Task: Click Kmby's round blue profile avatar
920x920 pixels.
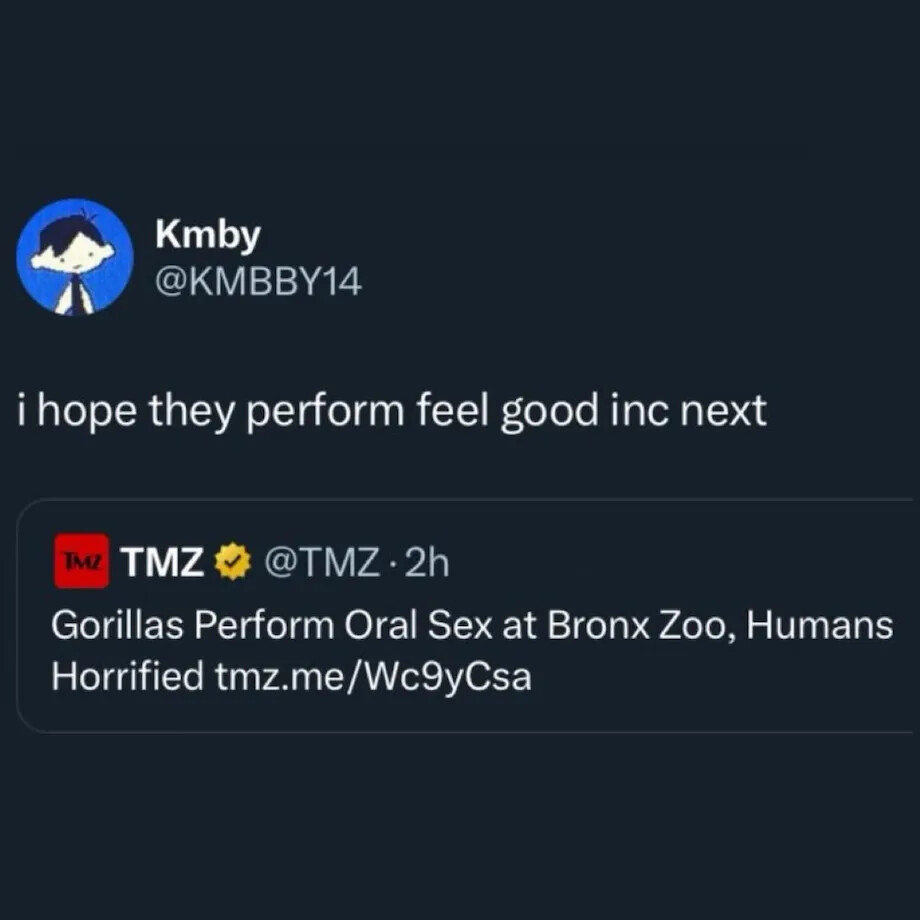Action: coord(75,257)
